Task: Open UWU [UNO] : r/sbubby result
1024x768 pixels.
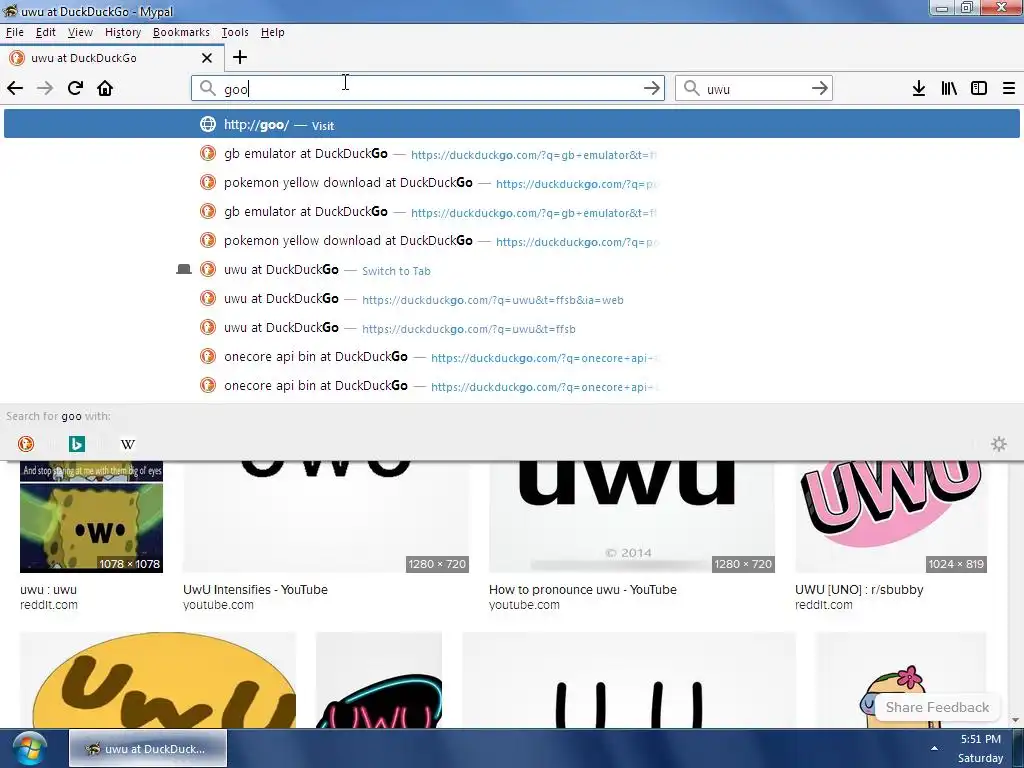Action: coord(859,590)
